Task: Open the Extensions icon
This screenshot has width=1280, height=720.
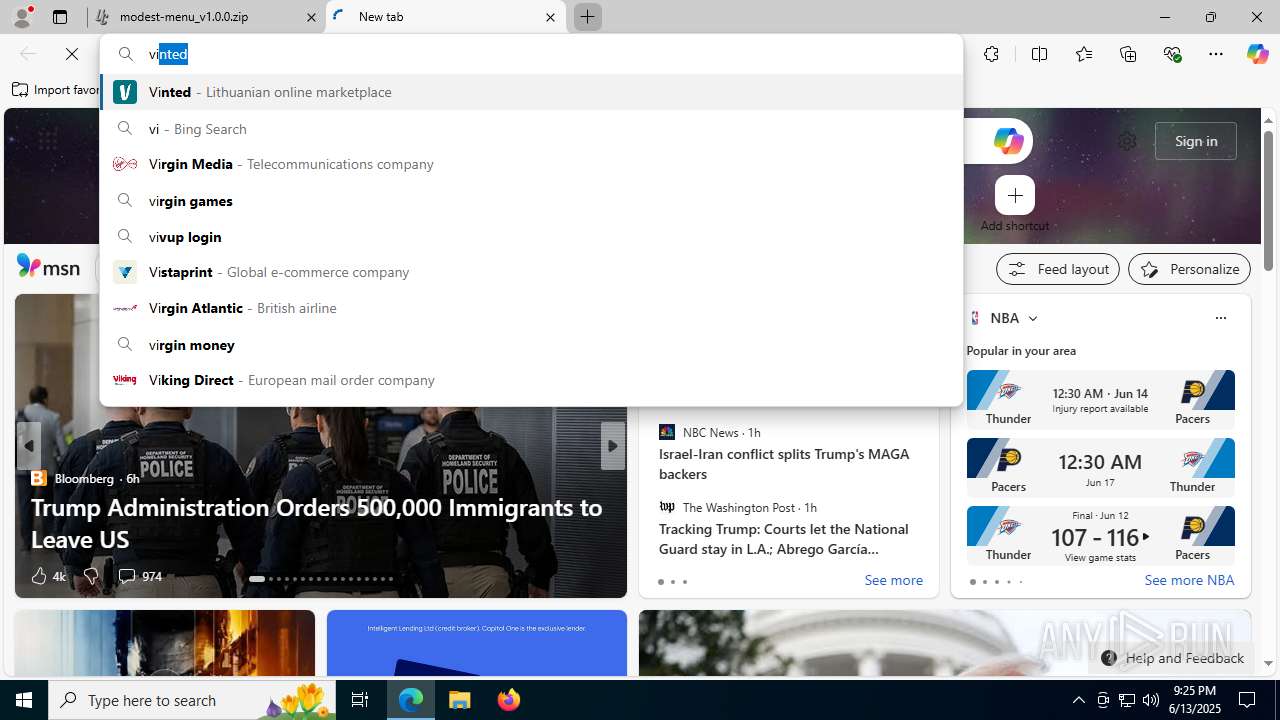Action: pos(991,54)
